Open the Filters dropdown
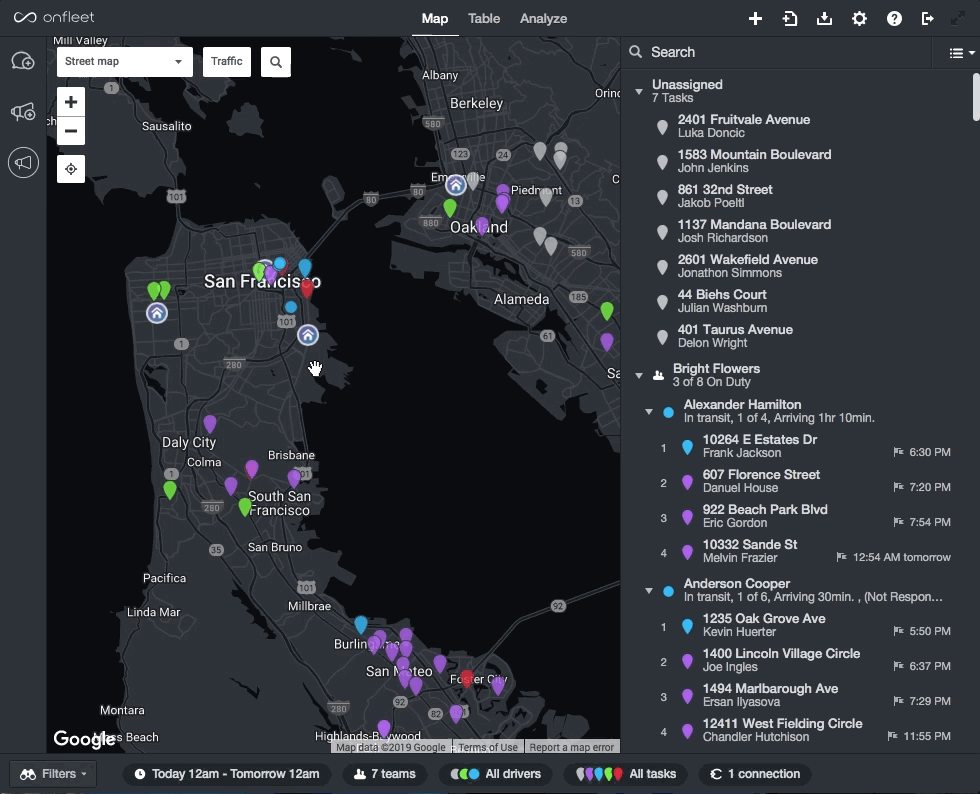The height and width of the screenshot is (794, 980). click(x=53, y=774)
